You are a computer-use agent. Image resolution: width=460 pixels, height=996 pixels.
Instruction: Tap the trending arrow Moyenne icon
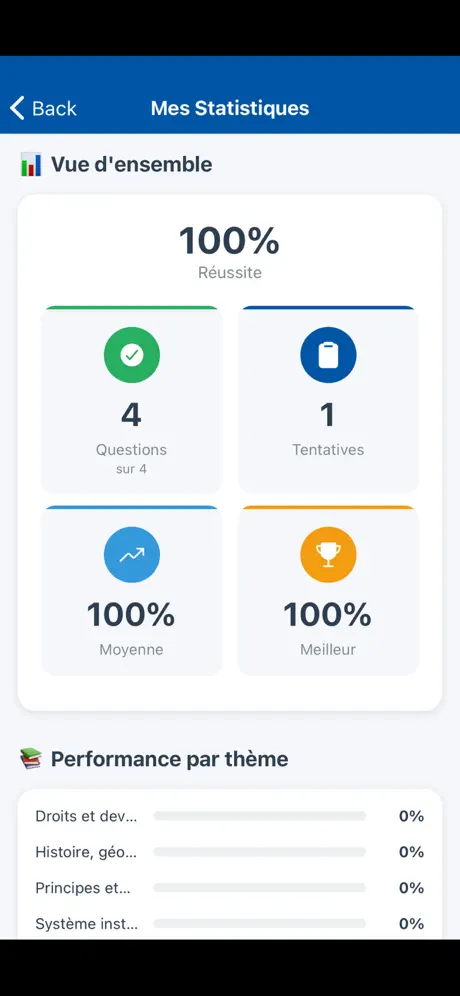132,555
